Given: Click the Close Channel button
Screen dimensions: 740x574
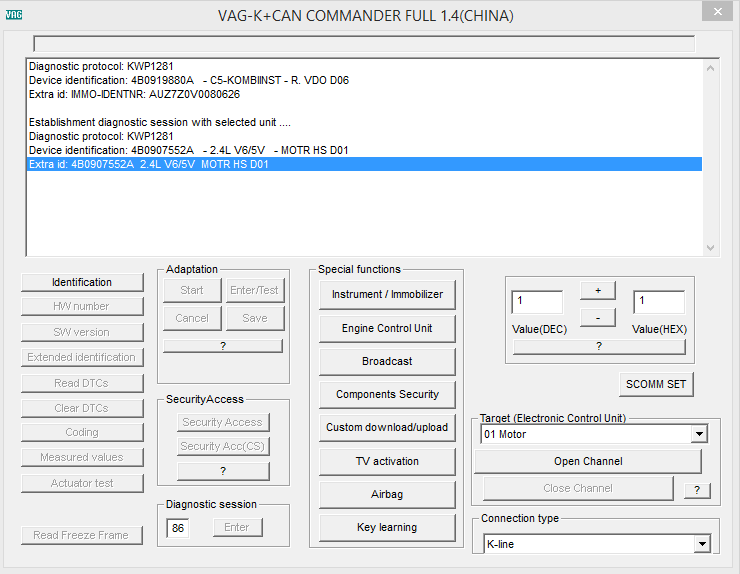Looking at the screenshot, I should pos(578,489).
